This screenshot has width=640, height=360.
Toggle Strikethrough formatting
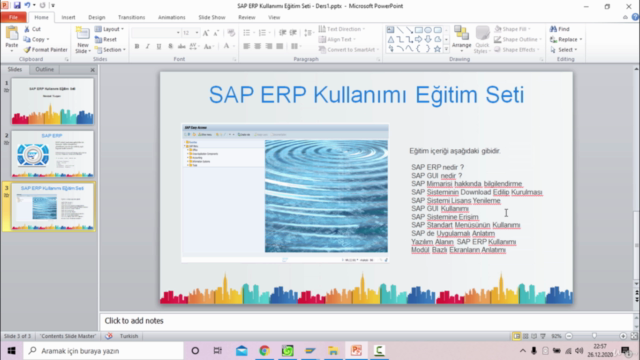[182, 47]
